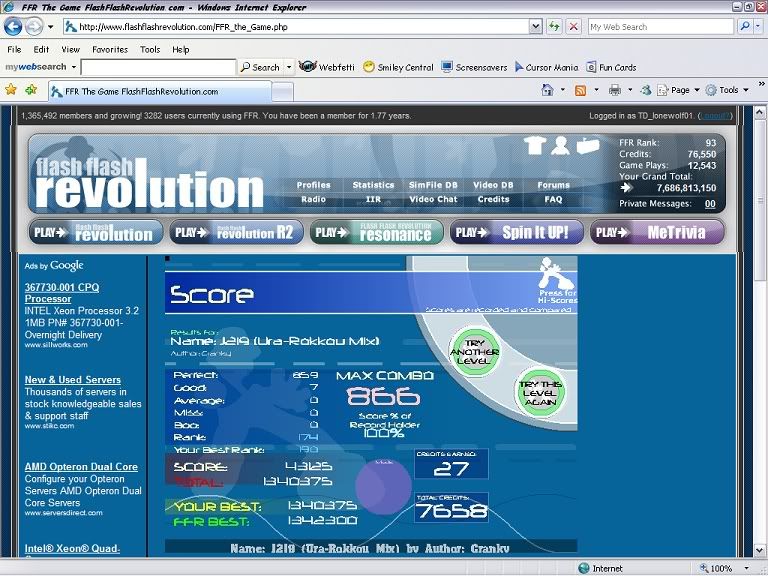Open the Home page icon
768x576 pixels.
(x=547, y=90)
